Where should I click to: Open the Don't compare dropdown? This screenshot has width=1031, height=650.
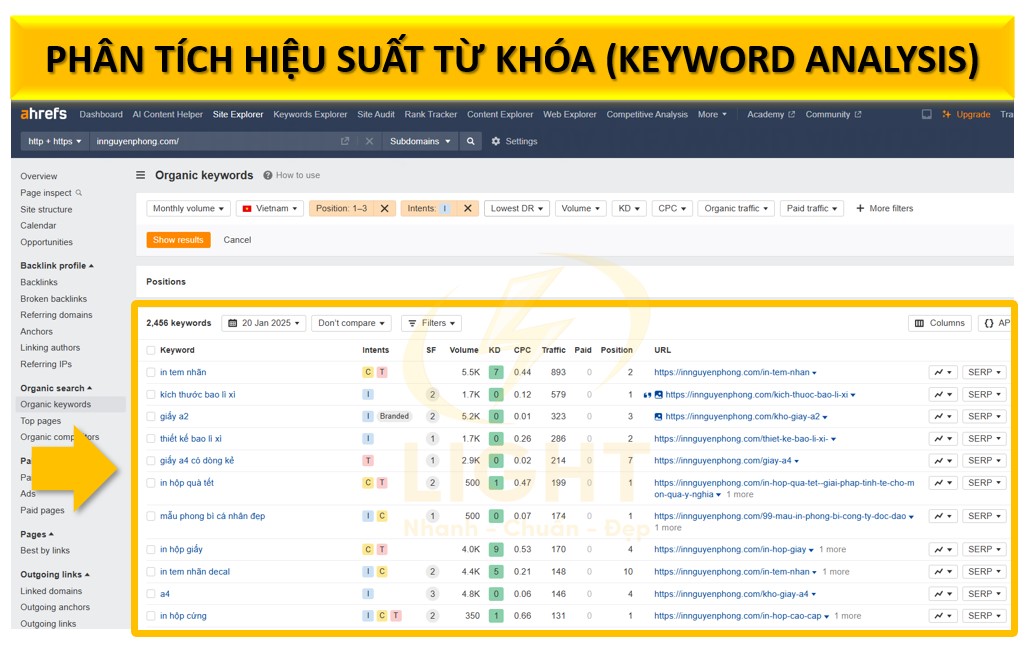(351, 323)
